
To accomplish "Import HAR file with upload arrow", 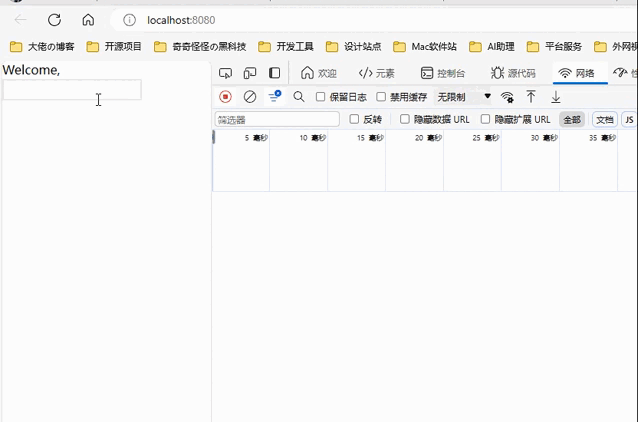I will [531, 97].
